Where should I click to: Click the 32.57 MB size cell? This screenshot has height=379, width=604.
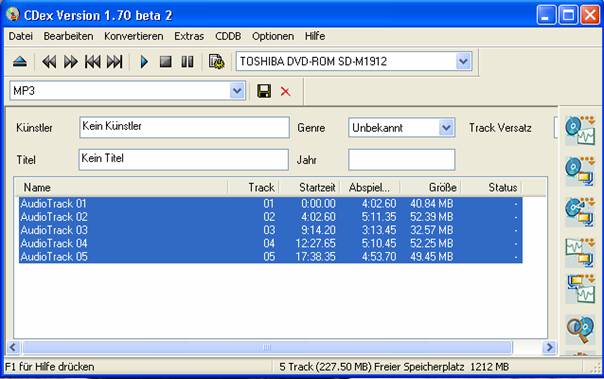[x=431, y=230]
